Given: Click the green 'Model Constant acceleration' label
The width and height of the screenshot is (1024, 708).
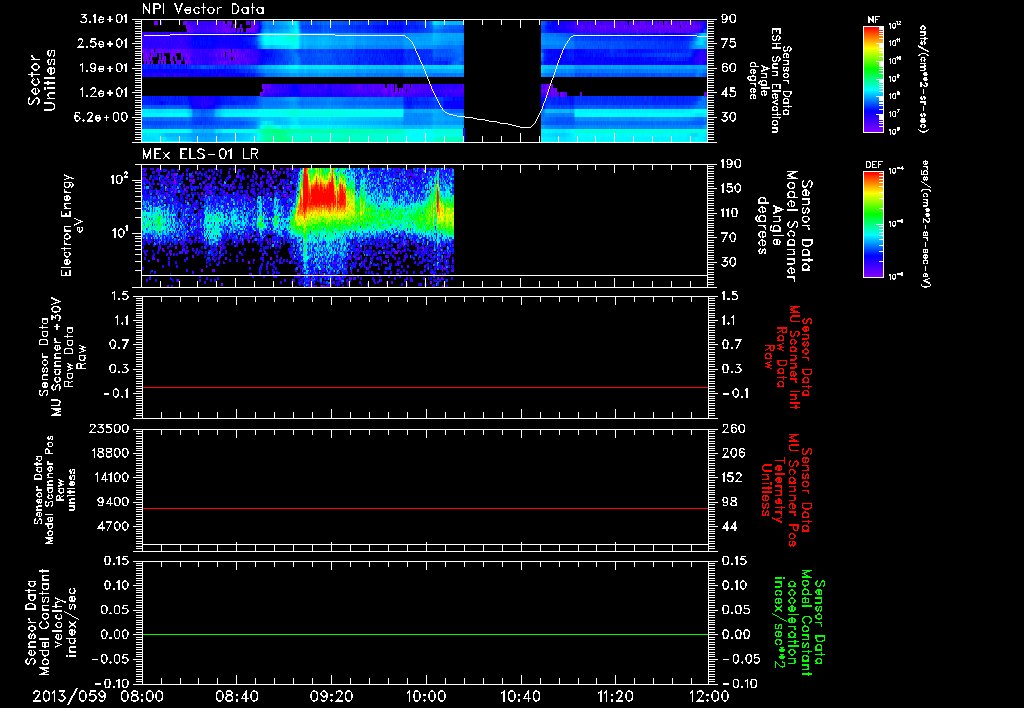Looking at the screenshot, I should (x=799, y=622).
